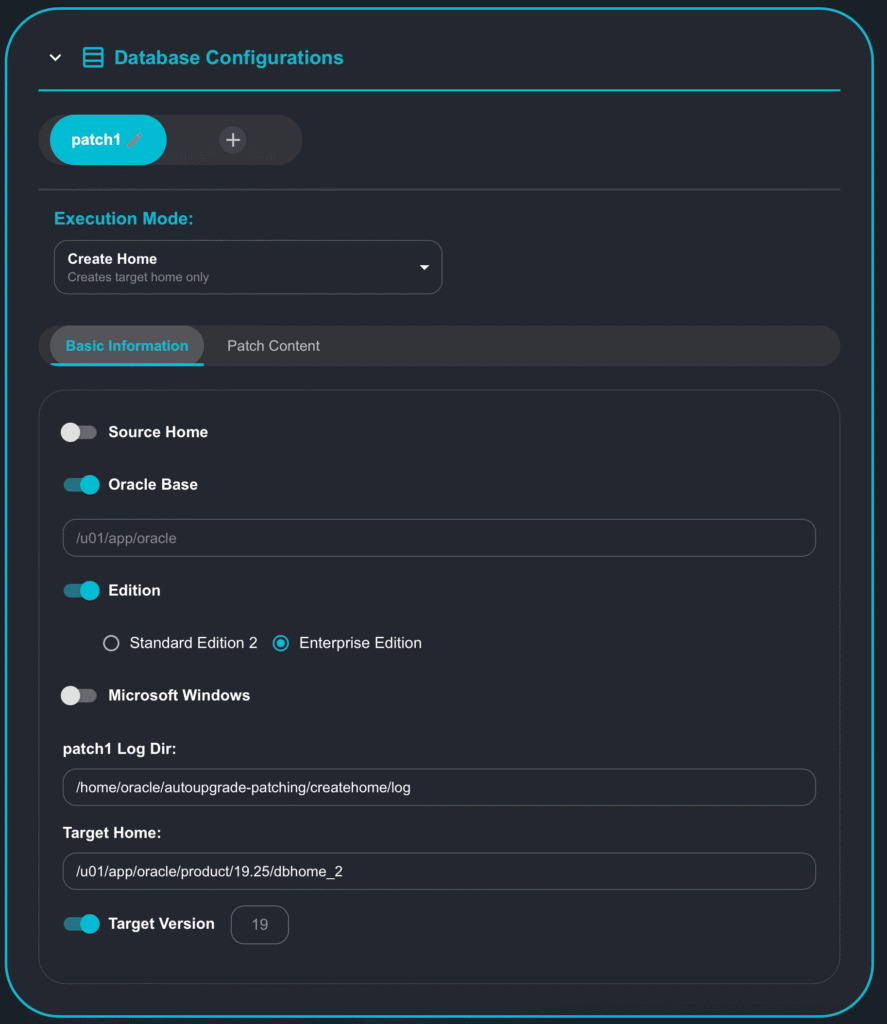Disable the Target Version toggle
Image resolution: width=887 pixels, height=1024 pixels.
[x=81, y=924]
